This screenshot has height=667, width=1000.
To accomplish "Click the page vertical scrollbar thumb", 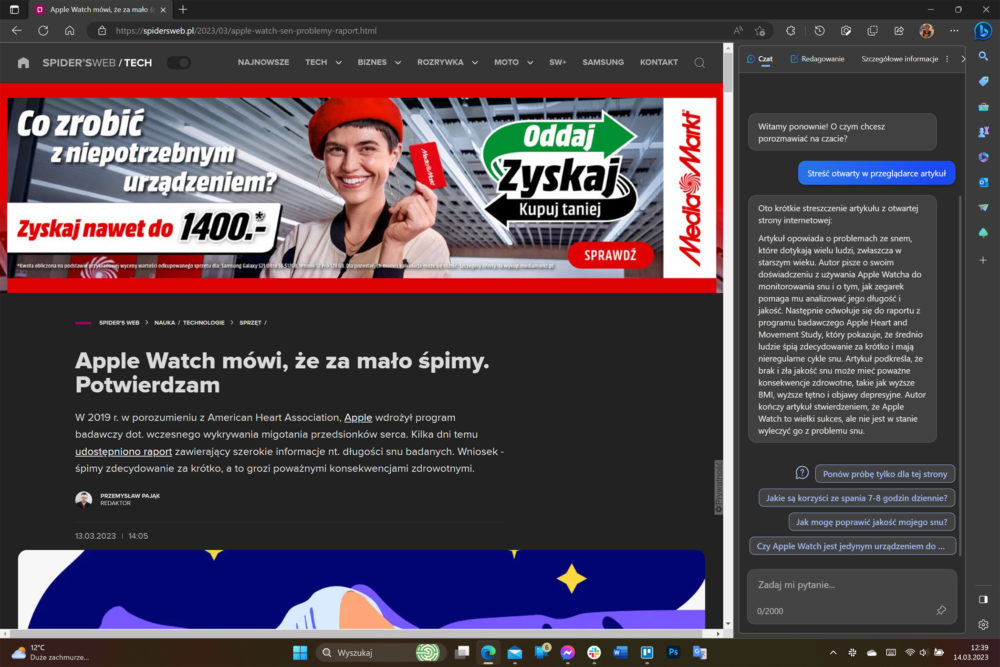I will point(728,73).
